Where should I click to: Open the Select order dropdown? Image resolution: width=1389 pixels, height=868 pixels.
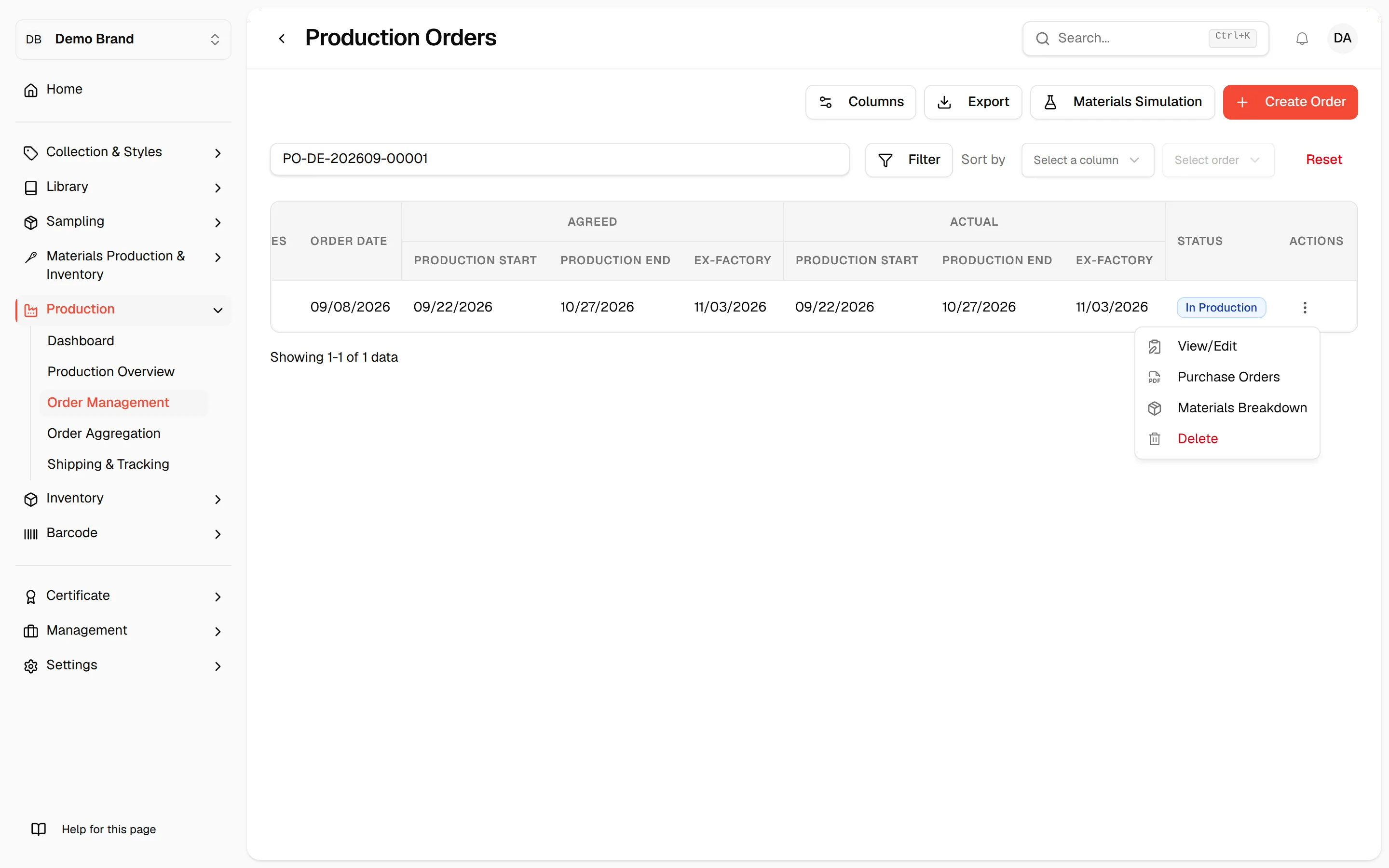coord(1218,160)
